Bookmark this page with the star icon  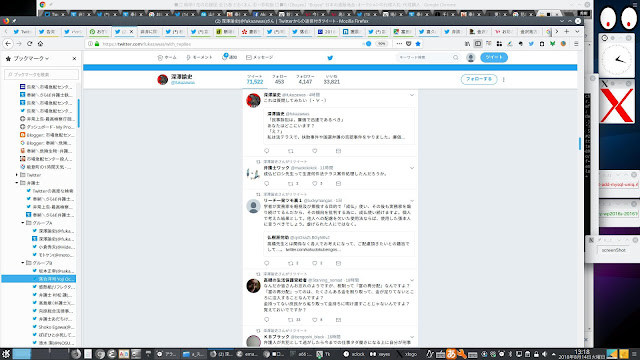[x=418, y=44]
